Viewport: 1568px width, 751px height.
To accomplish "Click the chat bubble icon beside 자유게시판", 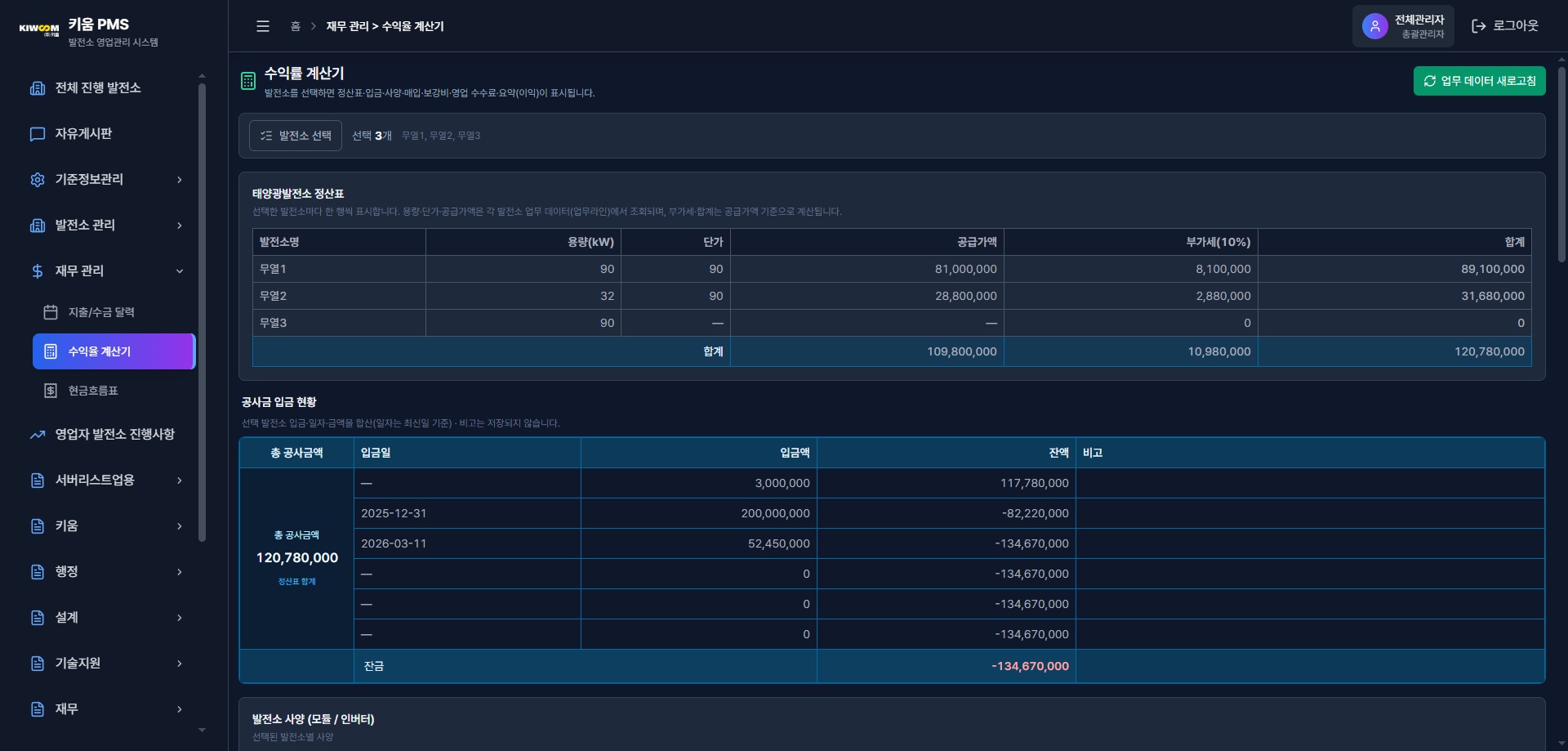I will click(38, 134).
